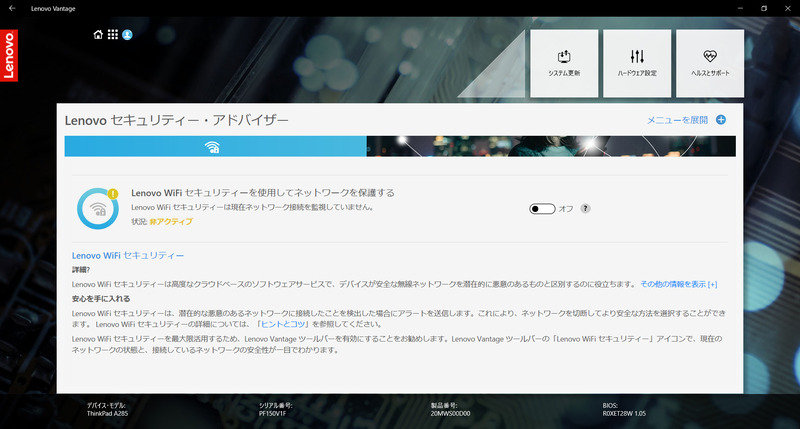Click the BIOS version R0XET28W 1.05
Viewport: 800px width, 429px height.
point(624,414)
